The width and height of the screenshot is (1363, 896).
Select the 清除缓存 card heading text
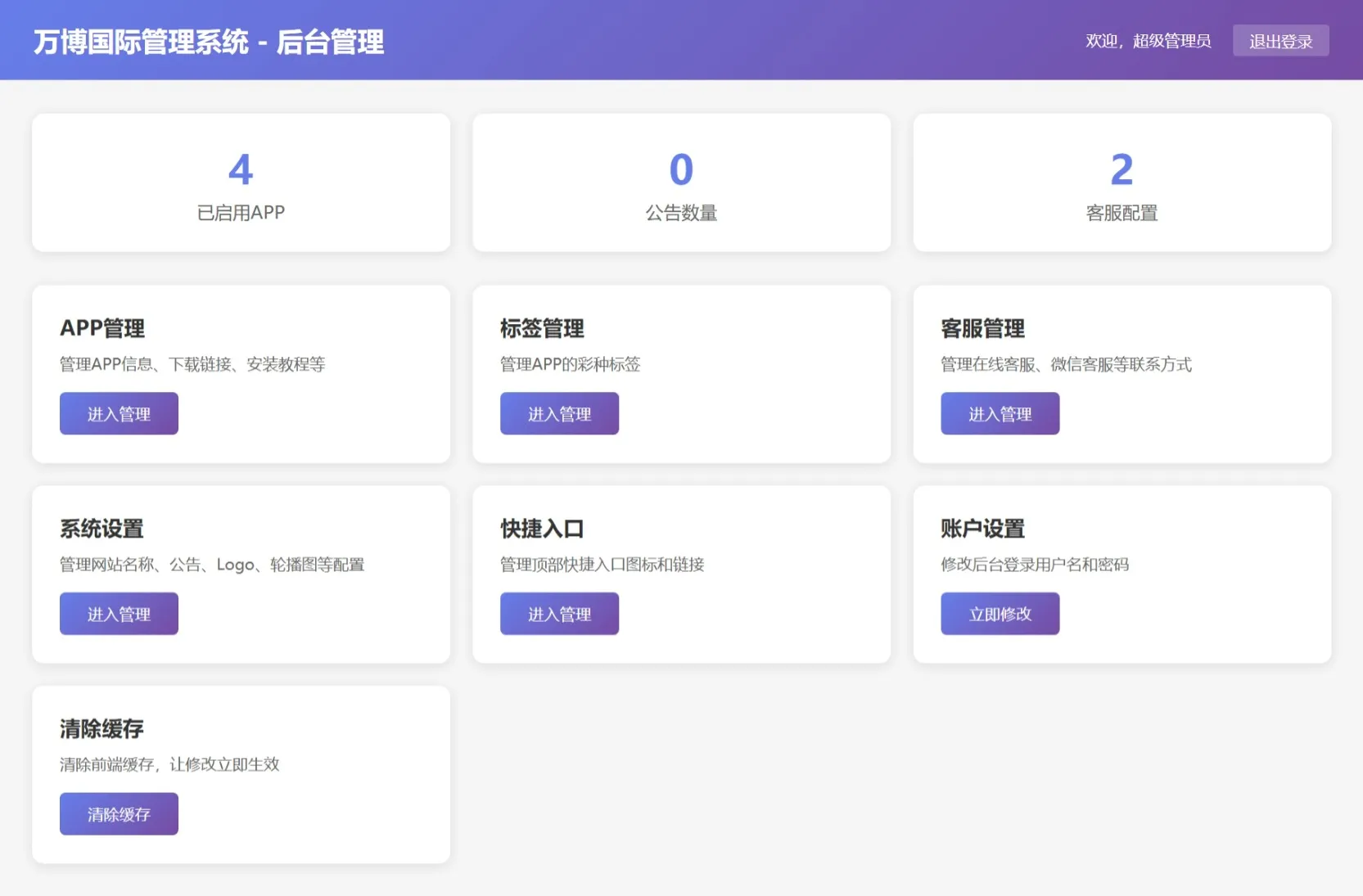click(102, 727)
